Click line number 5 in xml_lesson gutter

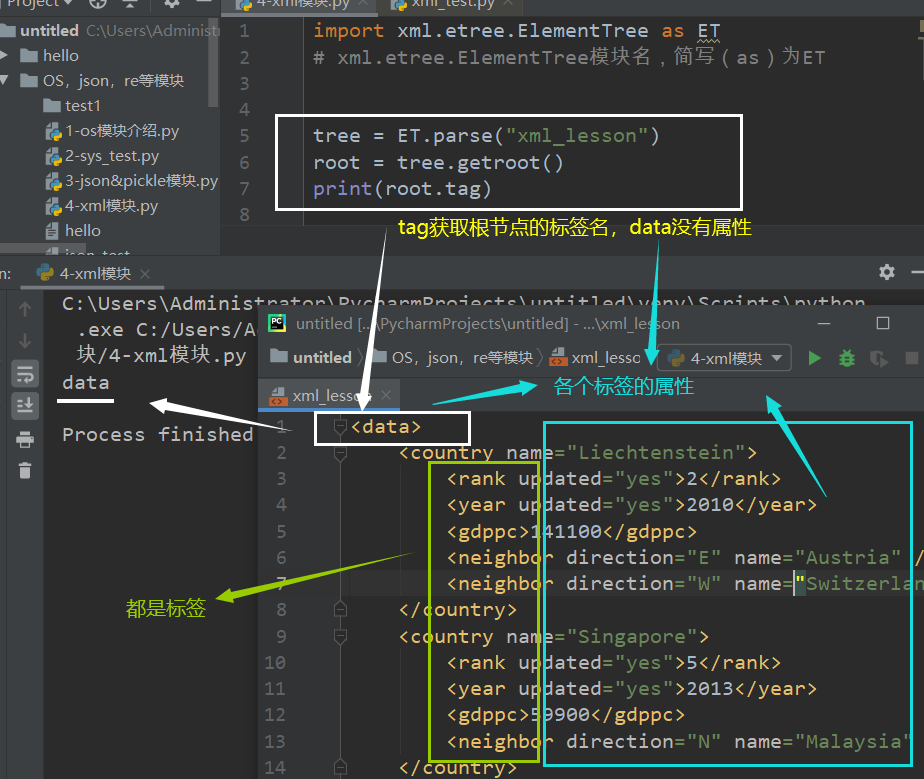click(282, 532)
